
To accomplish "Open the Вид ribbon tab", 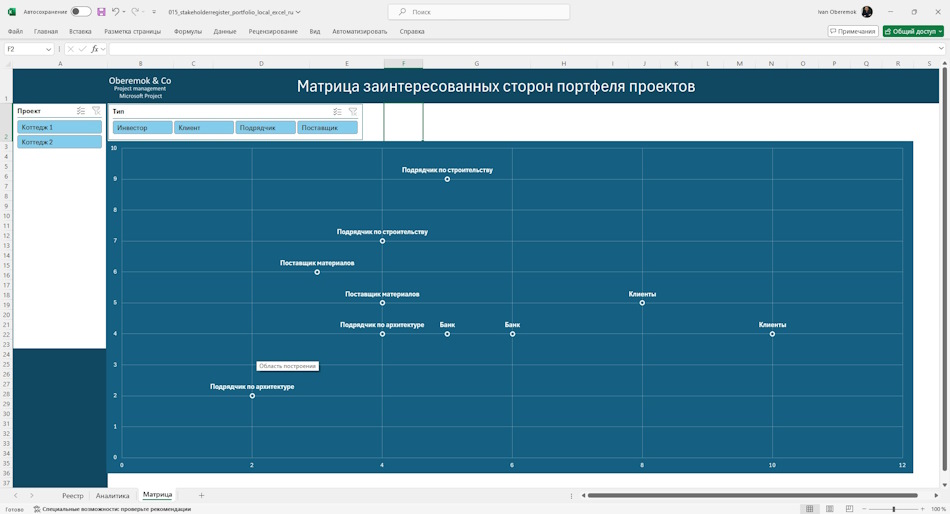I will coord(315,32).
